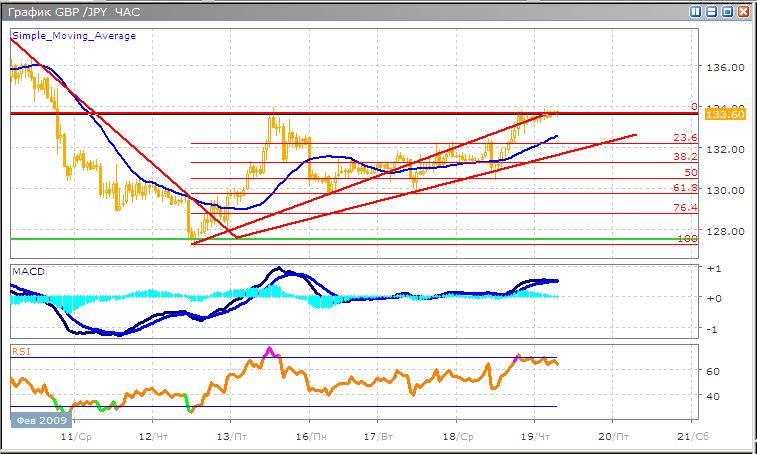This screenshot has width=757, height=454.
Task: Select the 50 Fibonacci retracement label
Action: (x=690, y=173)
